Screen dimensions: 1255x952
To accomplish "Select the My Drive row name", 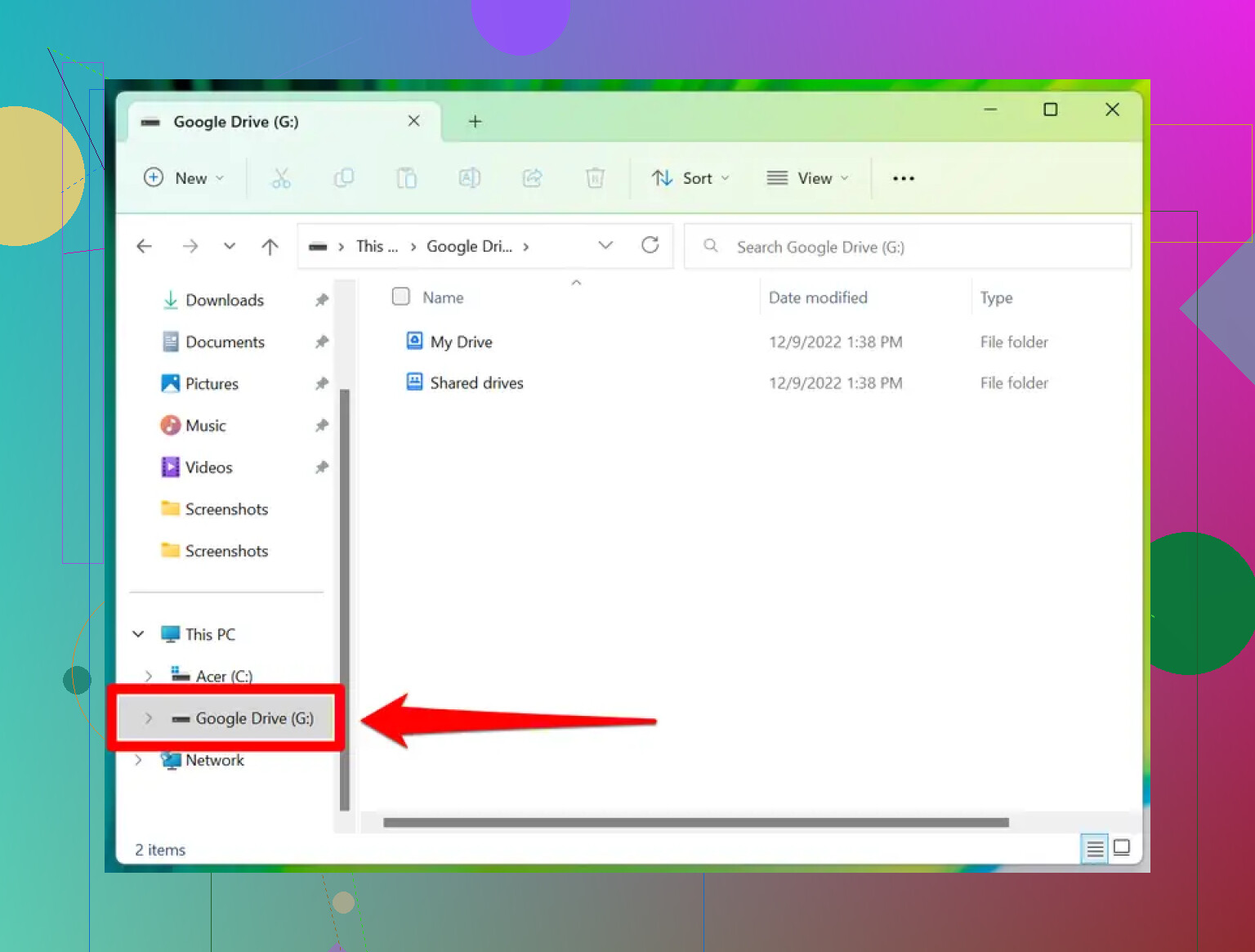I will (461, 342).
